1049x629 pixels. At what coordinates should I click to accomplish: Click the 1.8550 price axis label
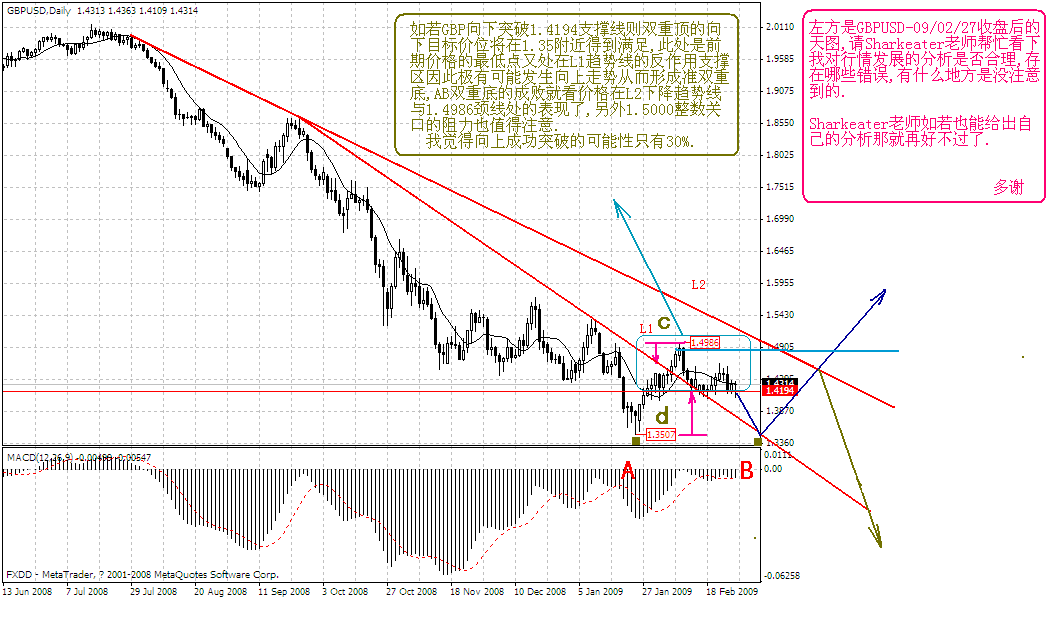pyautogui.click(x=779, y=123)
